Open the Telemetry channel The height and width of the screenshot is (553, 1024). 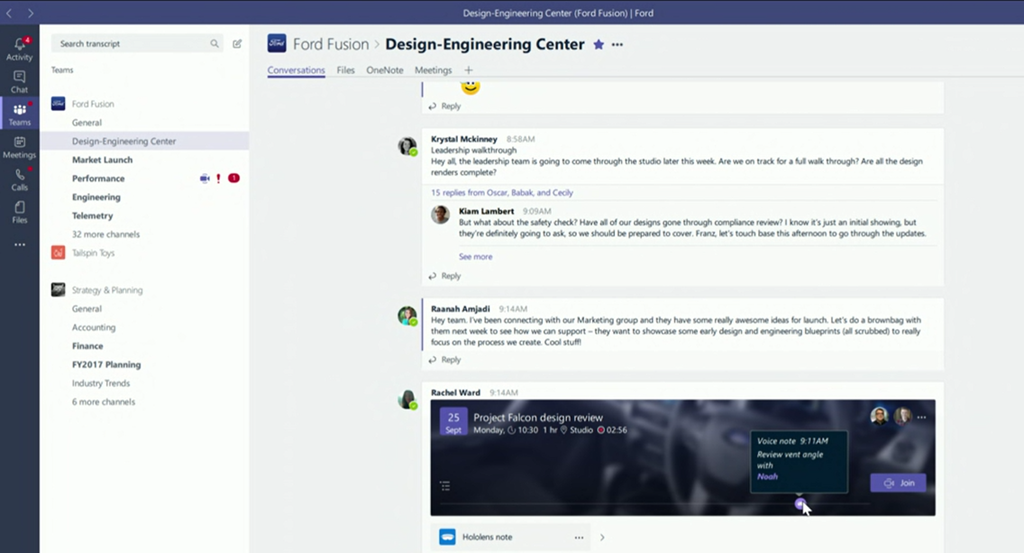tap(92, 215)
